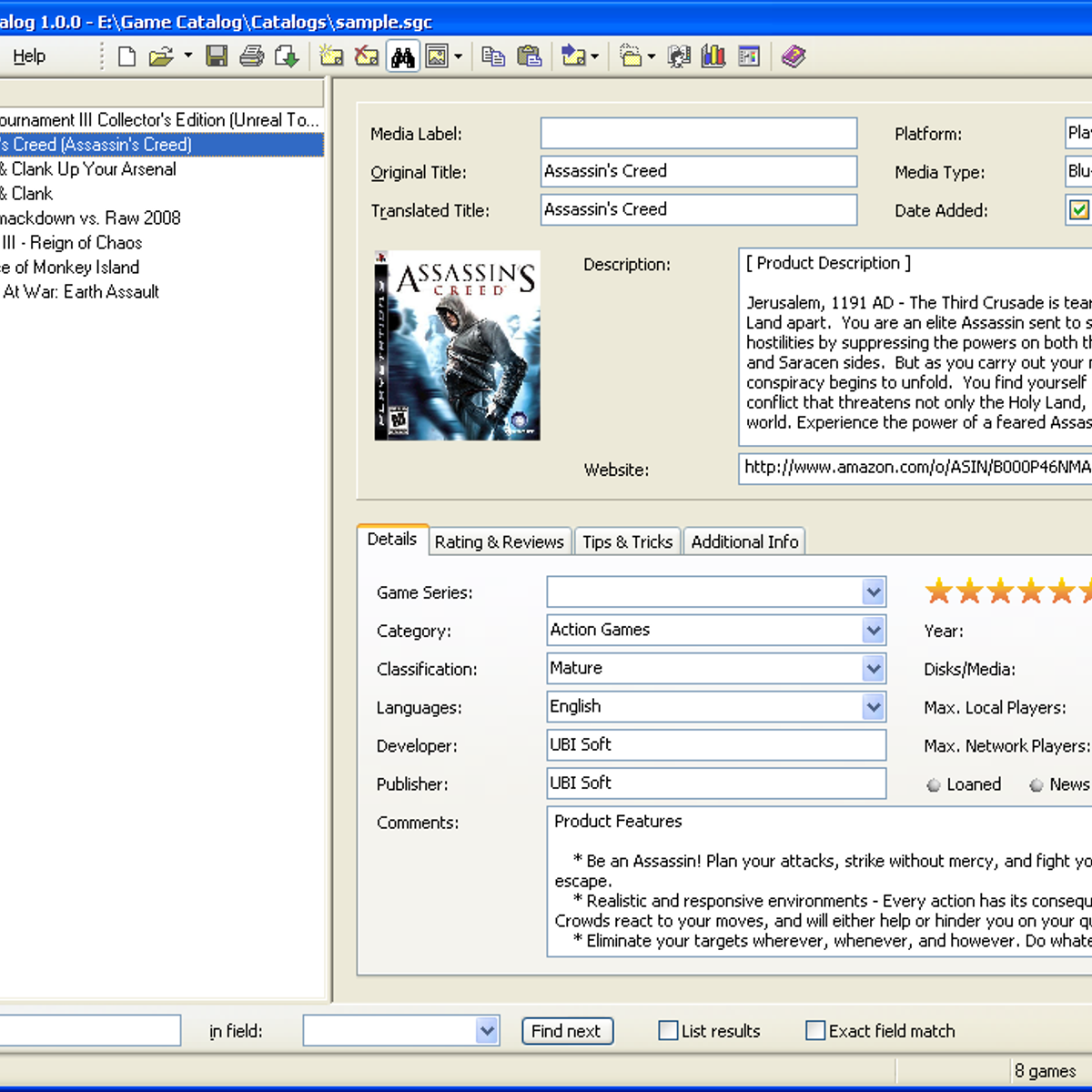Click the Add new game icon
Image resolution: width=1092 pixels, height=1092 pixels.
331,56
